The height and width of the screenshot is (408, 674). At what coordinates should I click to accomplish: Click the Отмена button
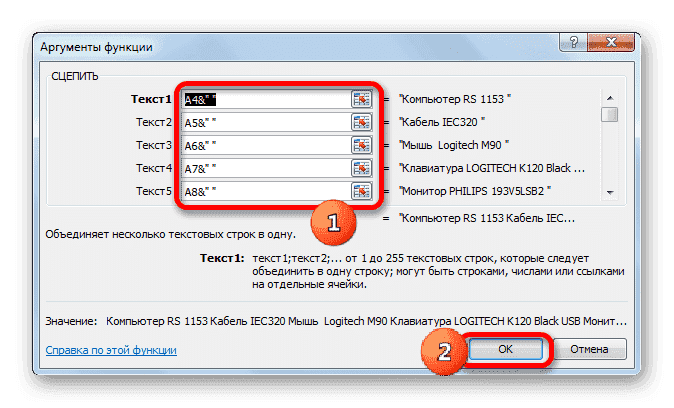589,349
